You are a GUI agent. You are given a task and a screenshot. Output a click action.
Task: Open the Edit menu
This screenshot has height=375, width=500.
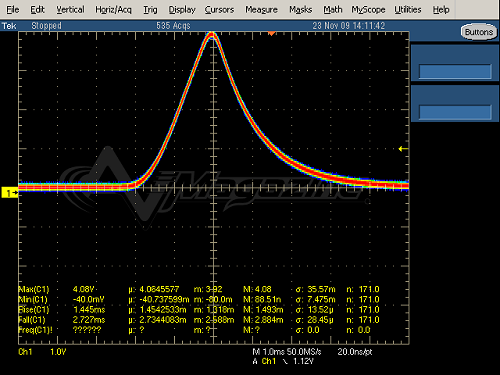pyautogui.click(x=37, y=10)
